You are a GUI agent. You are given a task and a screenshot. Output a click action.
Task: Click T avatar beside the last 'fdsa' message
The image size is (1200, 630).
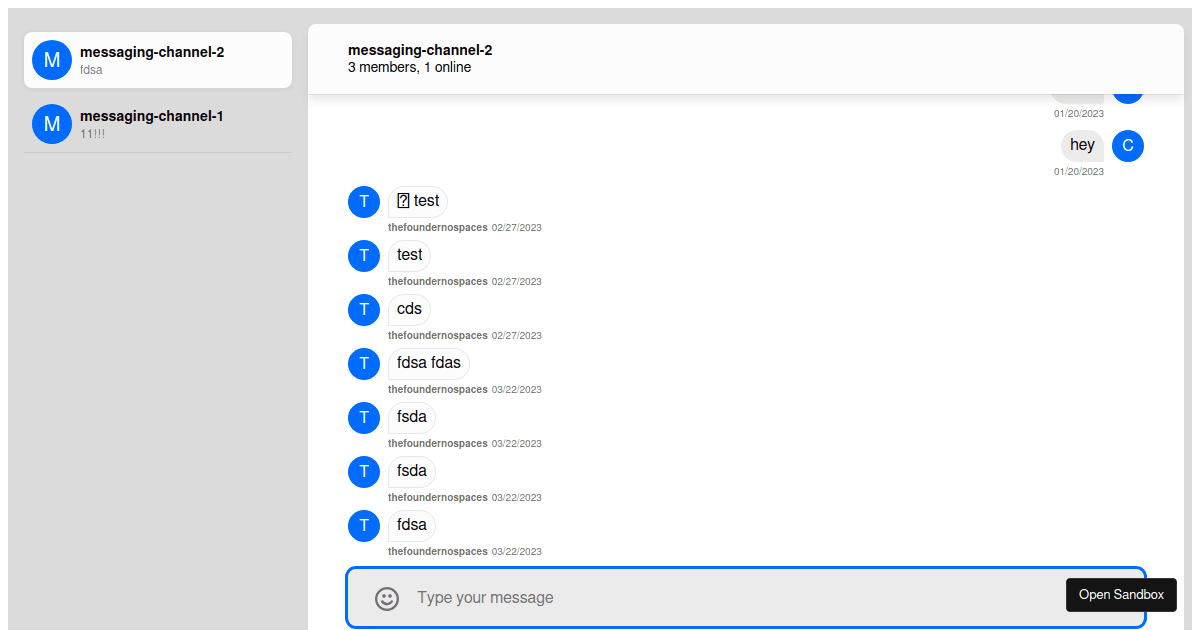click(364, 526)
